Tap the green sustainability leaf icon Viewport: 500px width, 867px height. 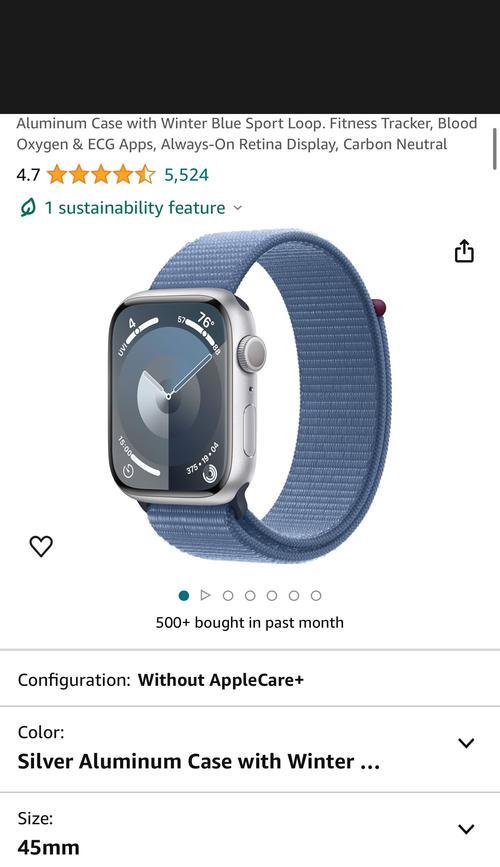point(28,208)
